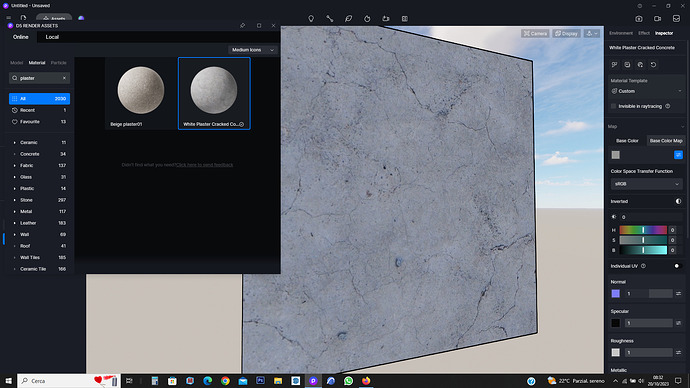690x388 pixels.
Task: Open the Material Template Custom dropdown
Action: tap(646, 91)
